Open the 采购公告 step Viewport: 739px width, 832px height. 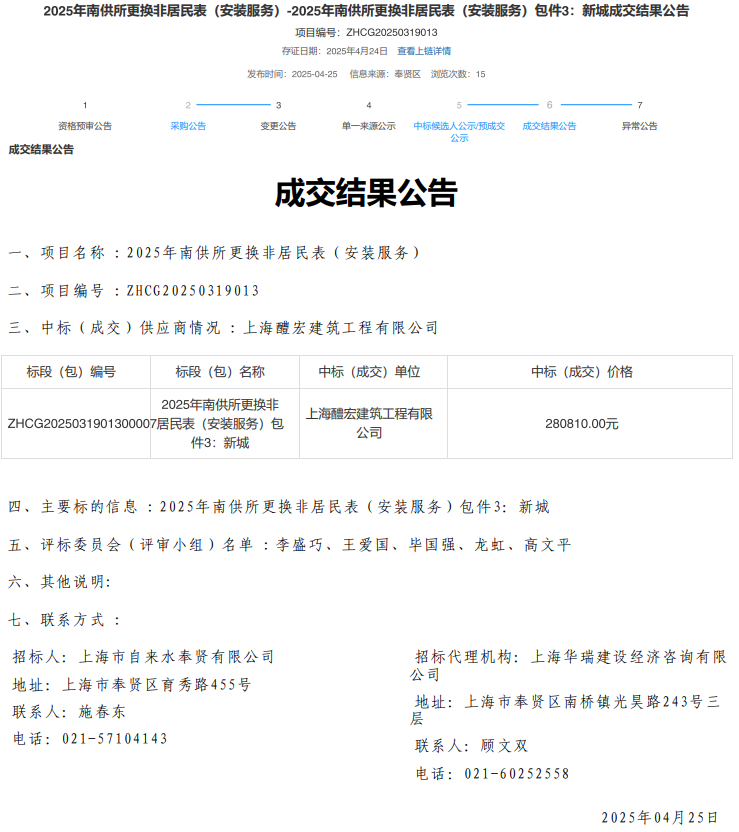click(x=188, y=126)
